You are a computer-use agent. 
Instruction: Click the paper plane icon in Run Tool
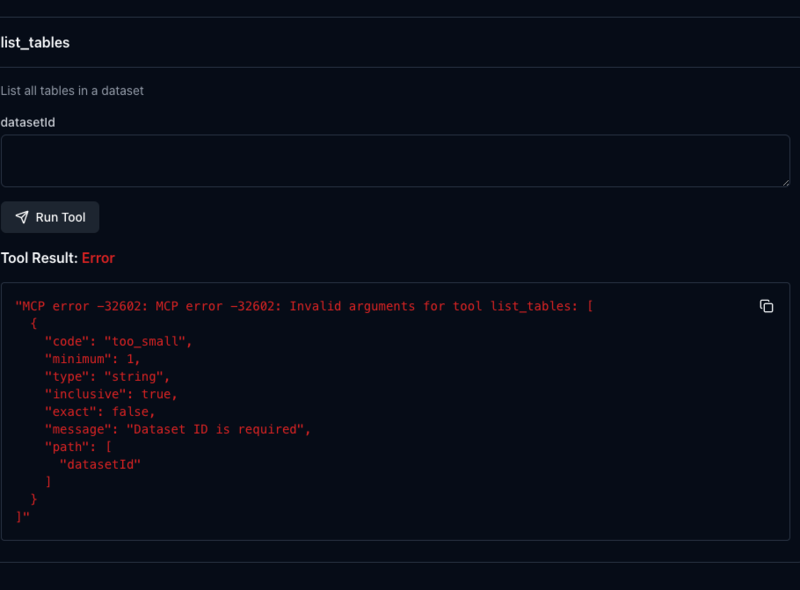point(22,217)
